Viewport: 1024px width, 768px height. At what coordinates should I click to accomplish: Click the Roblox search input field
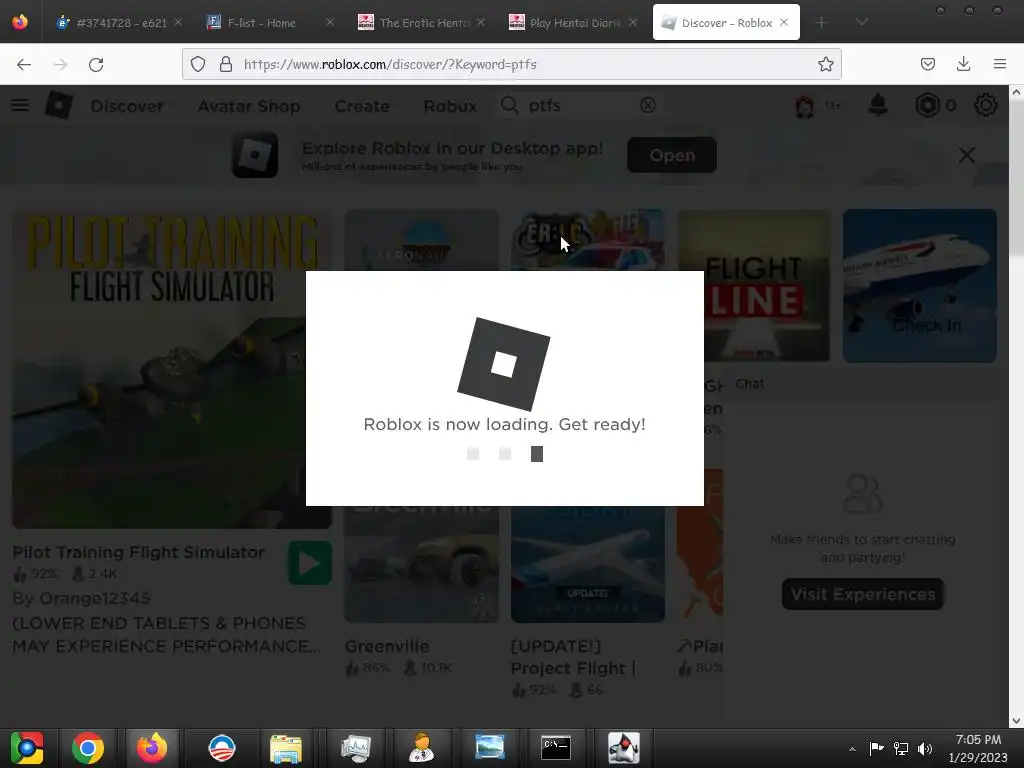[578, 106]
